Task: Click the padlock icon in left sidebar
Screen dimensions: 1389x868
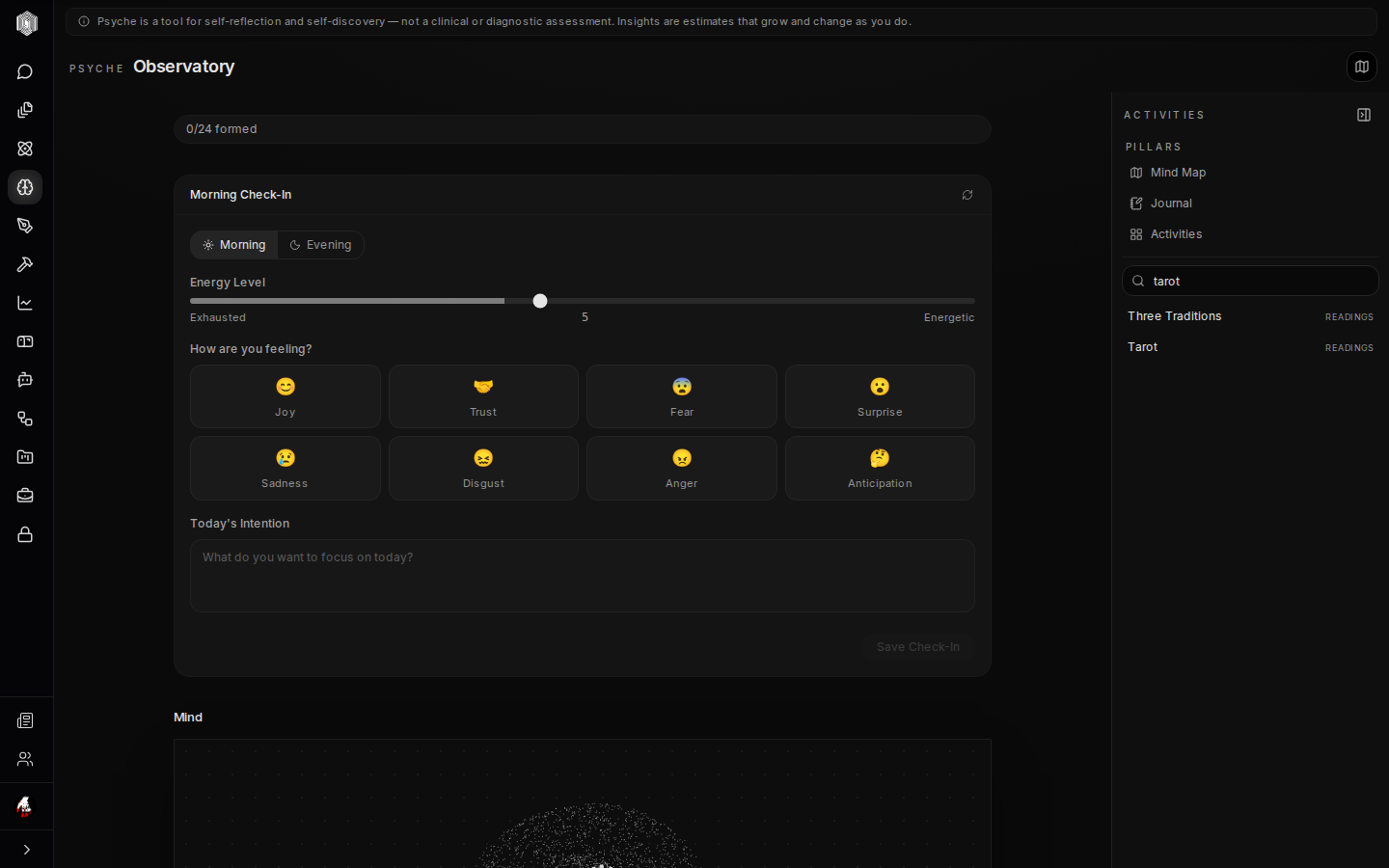Action: tap(25, 534)
